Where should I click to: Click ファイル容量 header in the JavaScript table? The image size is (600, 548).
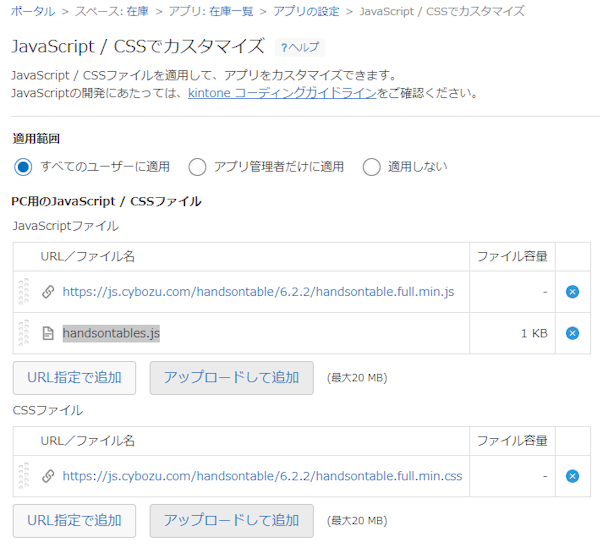point(512,257)
